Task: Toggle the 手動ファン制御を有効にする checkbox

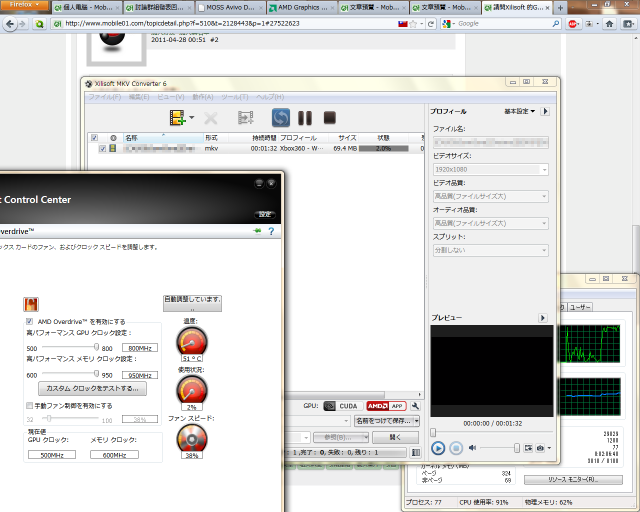Action: (x=29, y=405)
